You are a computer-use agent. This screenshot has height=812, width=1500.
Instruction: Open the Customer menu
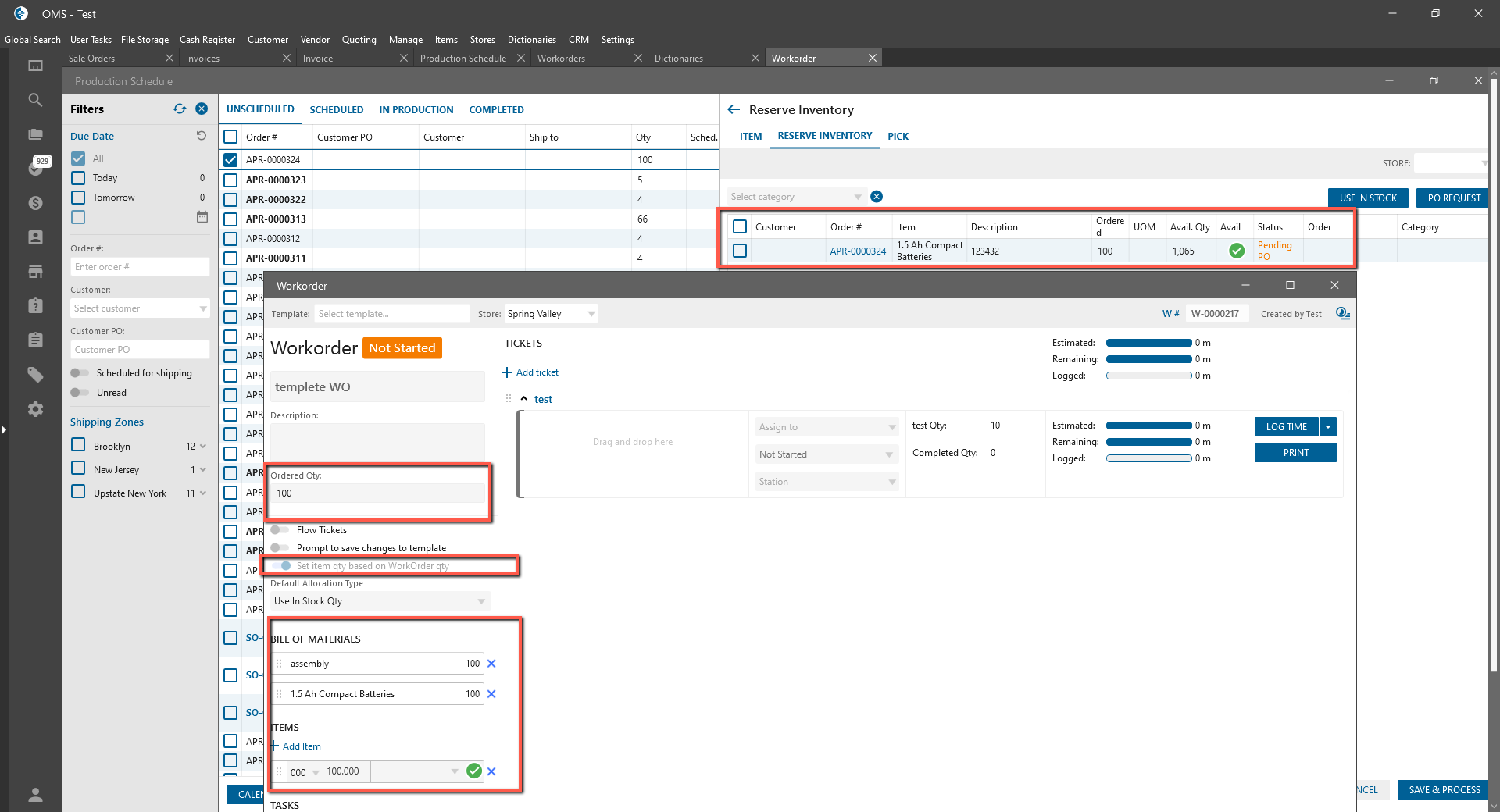click(x=268, y=40)
